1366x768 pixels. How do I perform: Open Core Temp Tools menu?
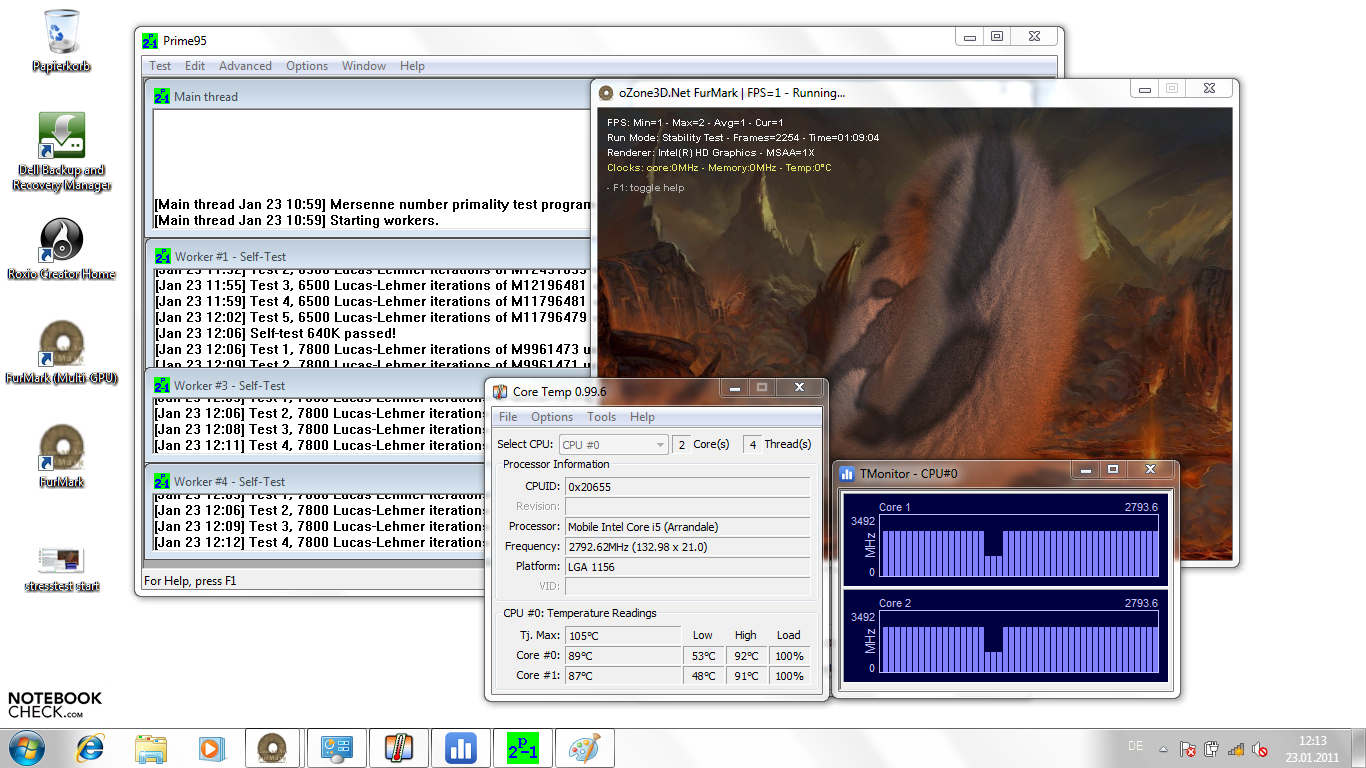[x=602, y=417]
